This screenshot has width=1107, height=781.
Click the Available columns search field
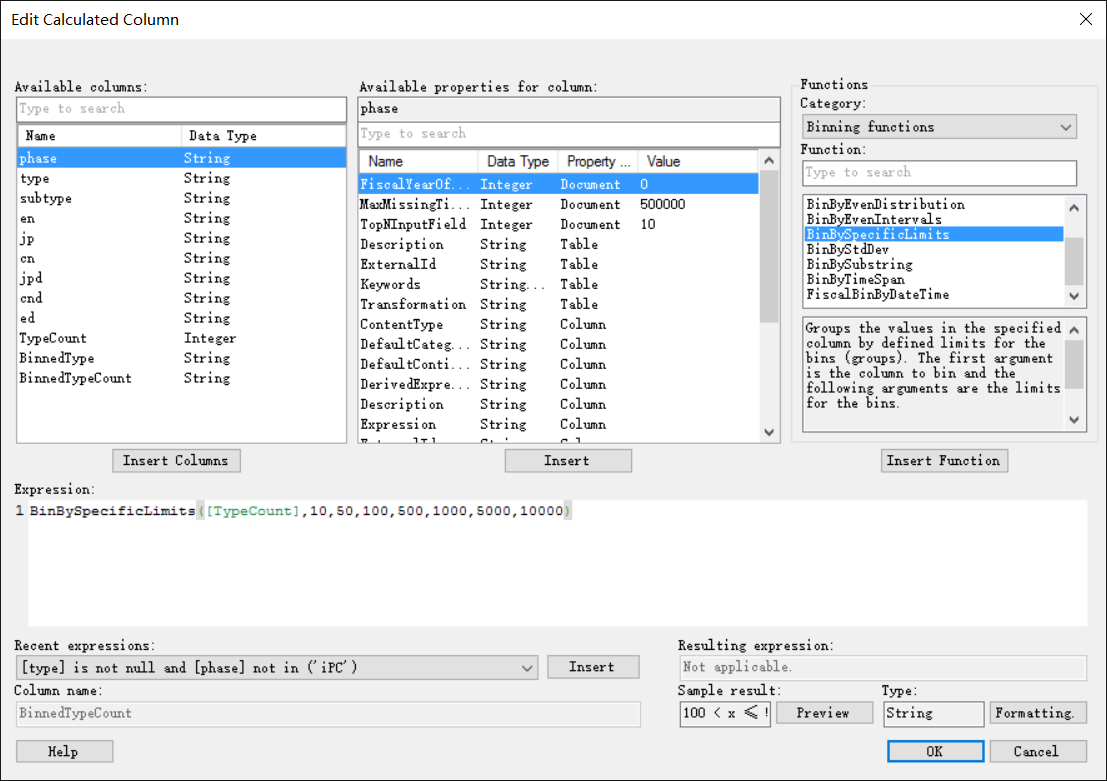point(181,109)
